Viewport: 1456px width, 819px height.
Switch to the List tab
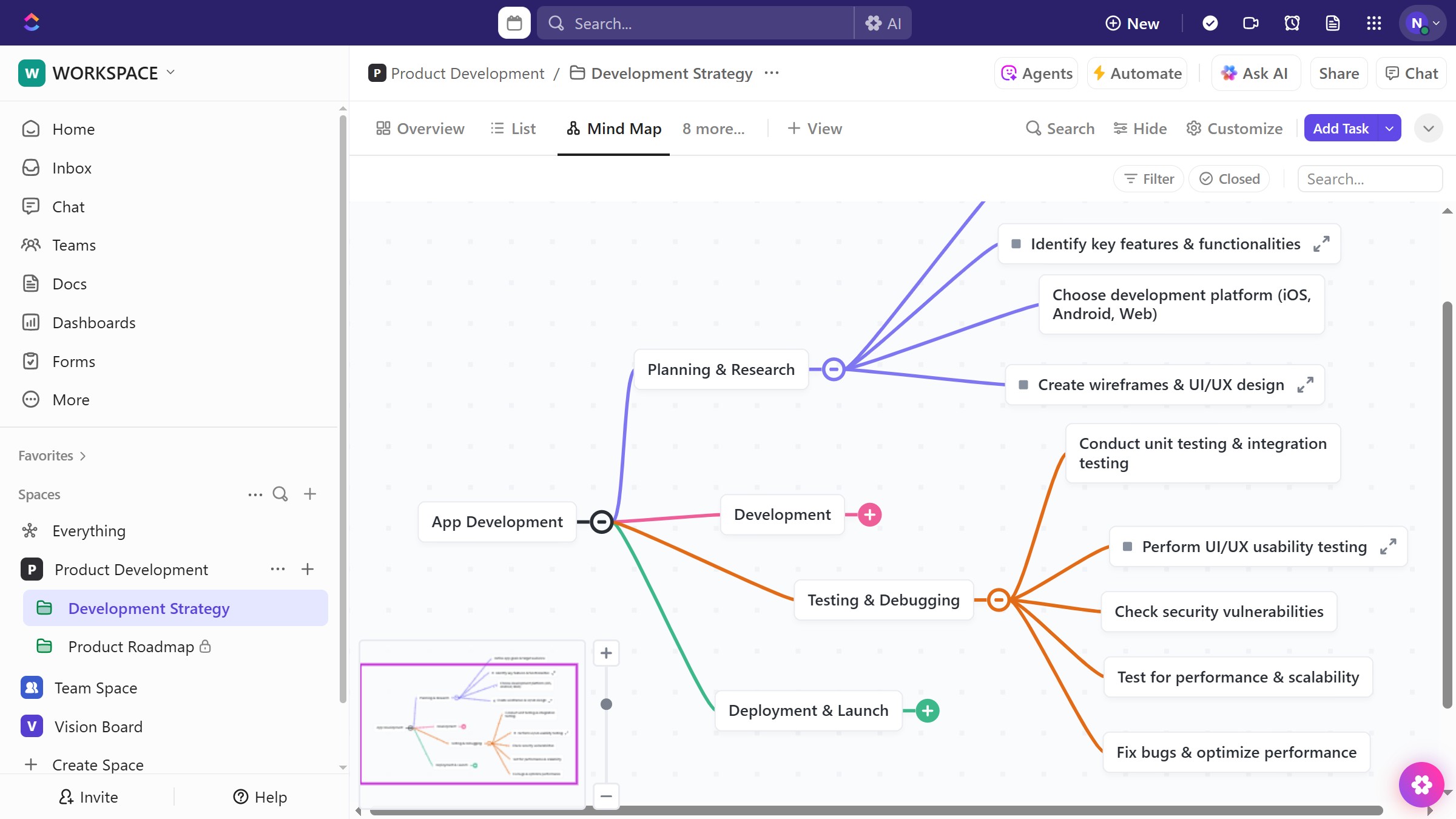pyautogui.click(x=513, y=128)
